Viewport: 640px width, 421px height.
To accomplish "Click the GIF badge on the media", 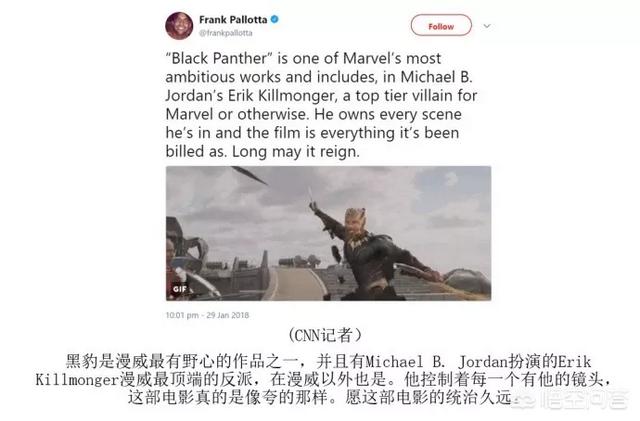I will coord(180,289).
